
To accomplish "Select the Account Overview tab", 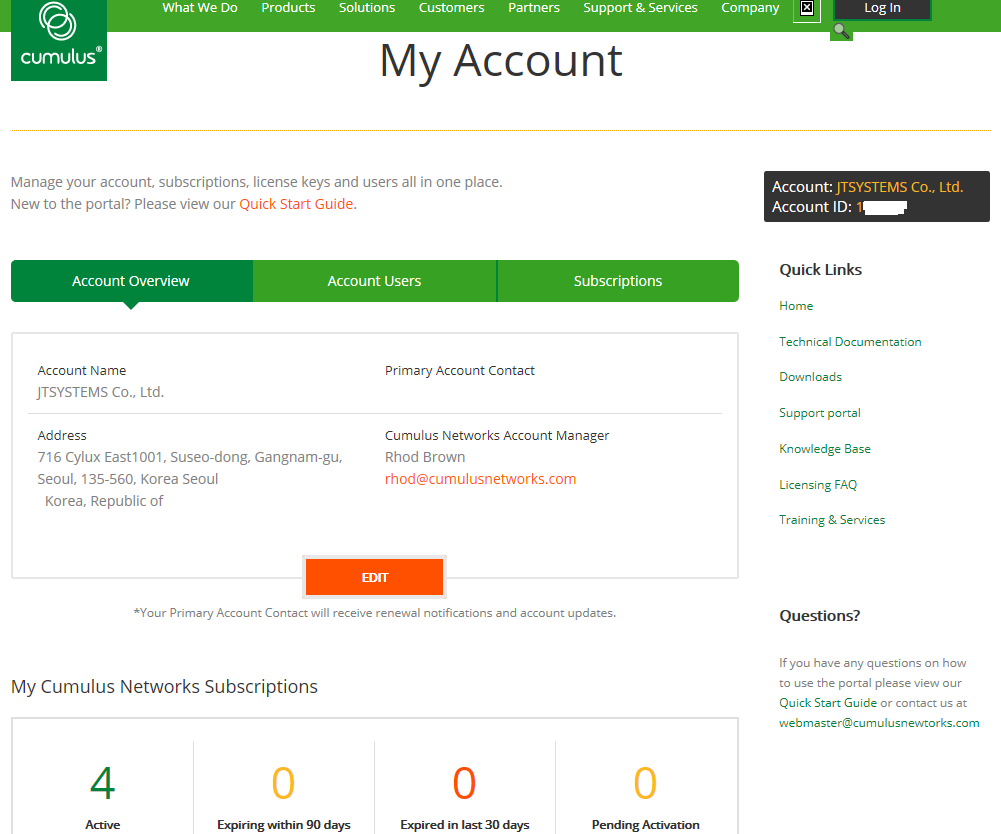I will tap(132, 281).
